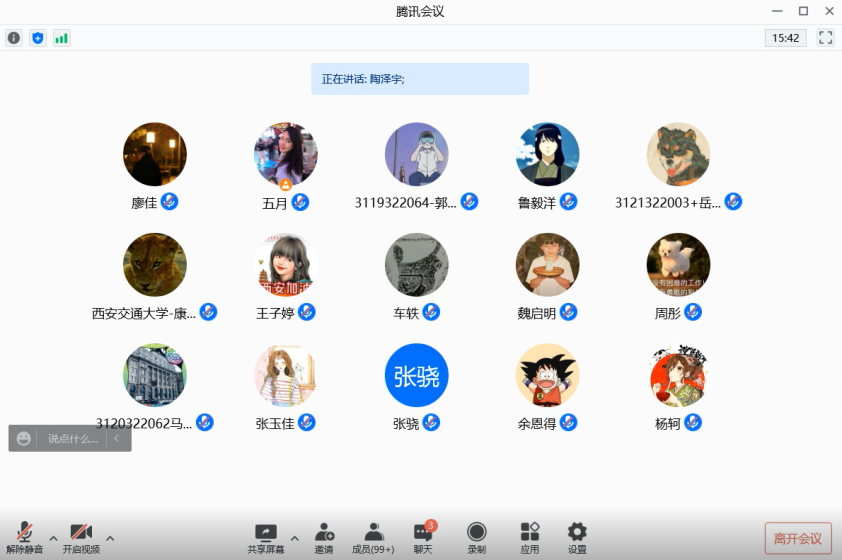
Task: Unmute microphone (解除静音)
Action: (24, 538)
